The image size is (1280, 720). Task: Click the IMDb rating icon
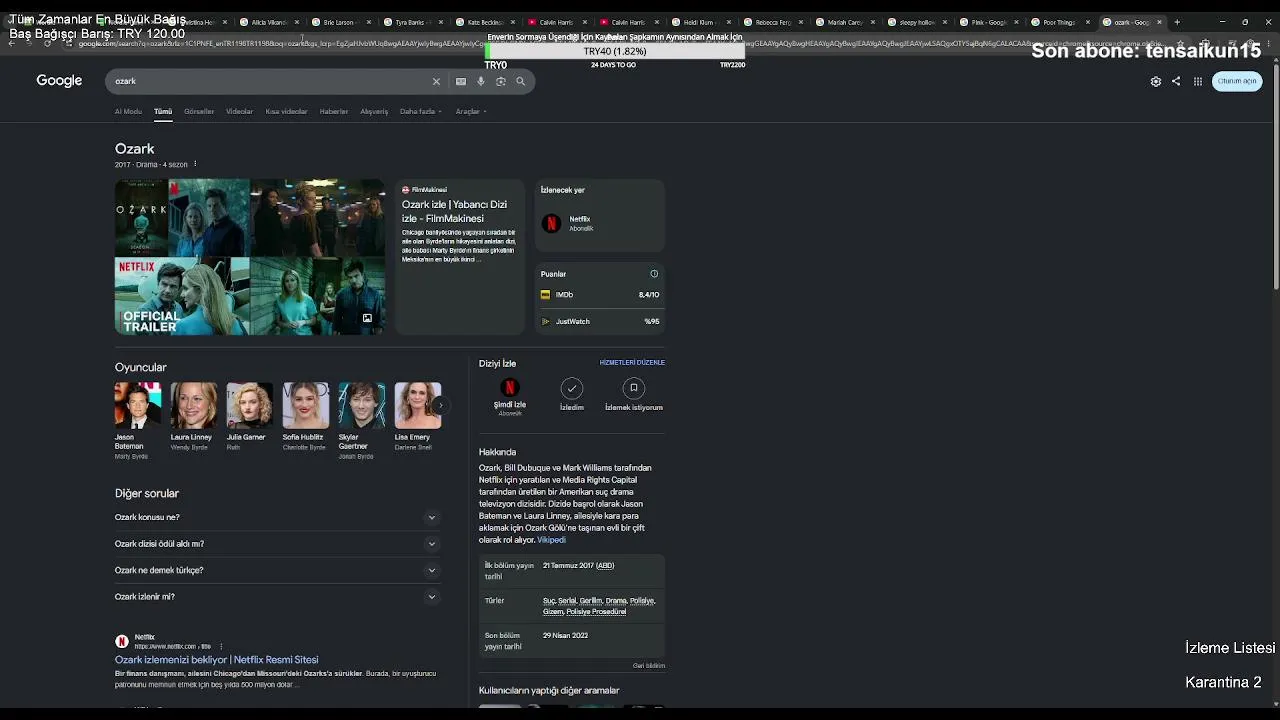point(545,295)
